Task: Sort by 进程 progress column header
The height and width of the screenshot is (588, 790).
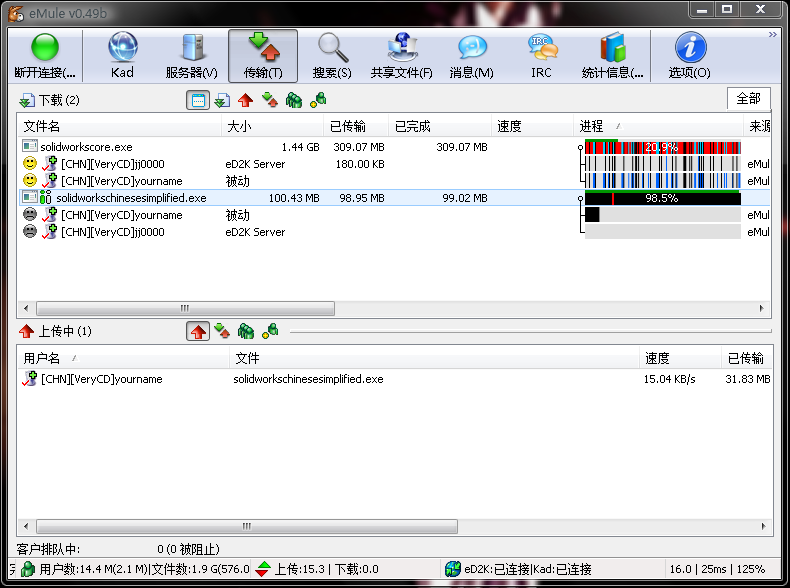Action: point(658,126)
